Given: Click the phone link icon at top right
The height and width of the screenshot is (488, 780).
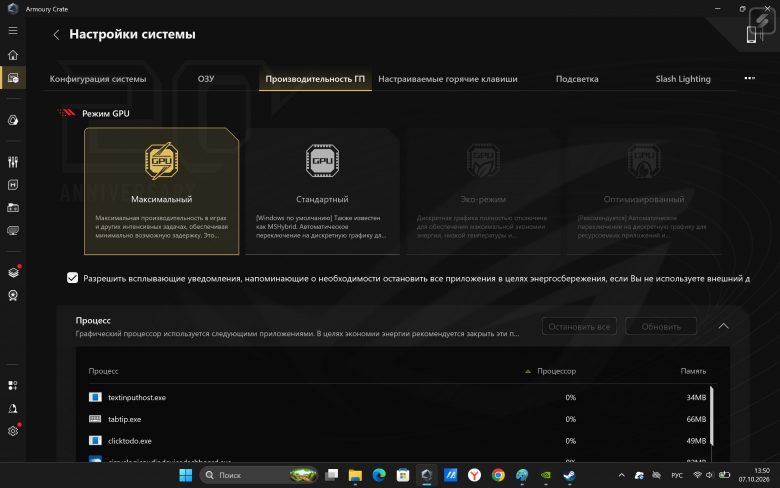Looking at the screenshot, I should (x=752, y=34).
